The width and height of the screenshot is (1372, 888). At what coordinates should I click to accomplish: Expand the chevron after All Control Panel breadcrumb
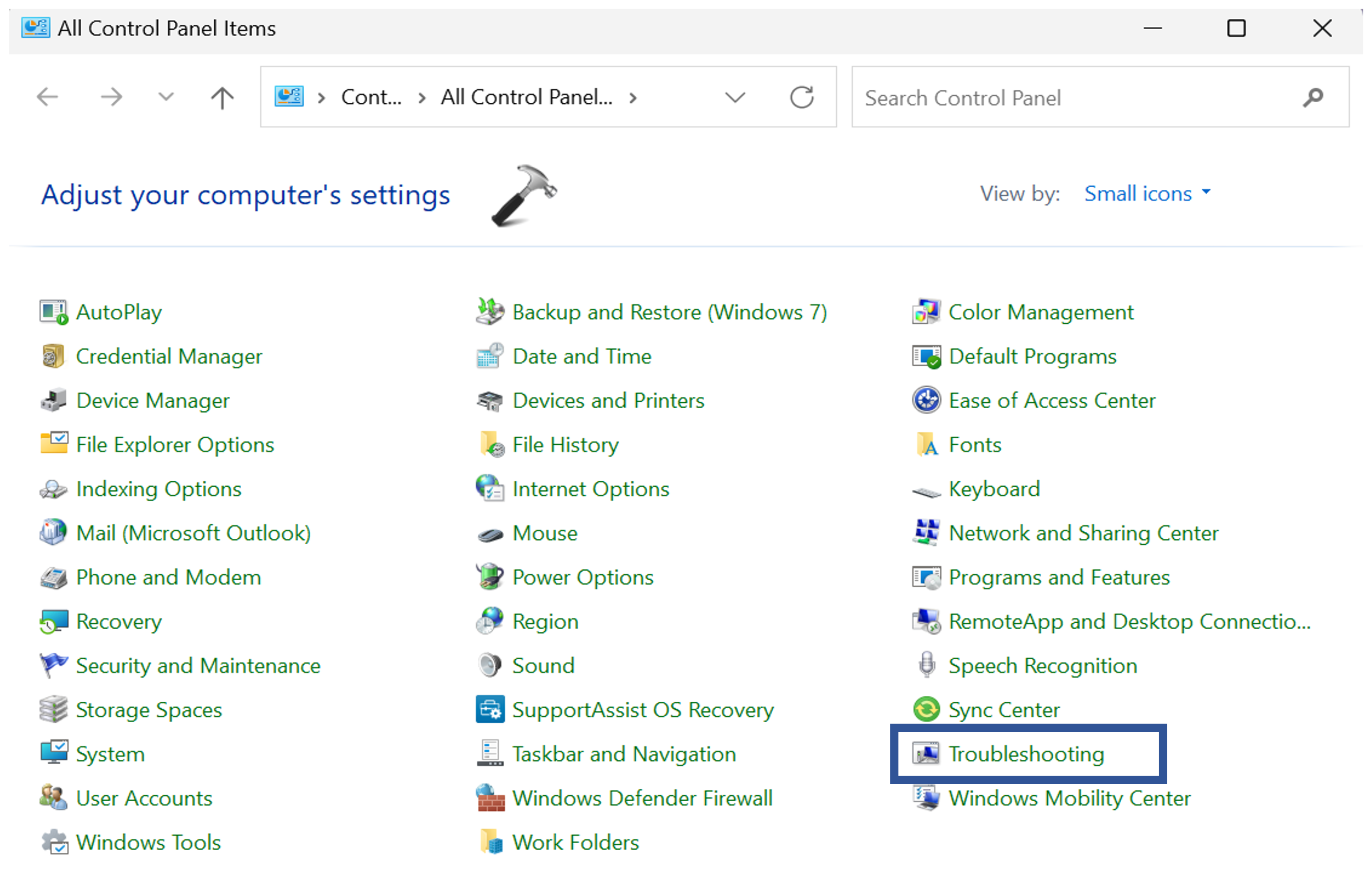tap(633, 98)
